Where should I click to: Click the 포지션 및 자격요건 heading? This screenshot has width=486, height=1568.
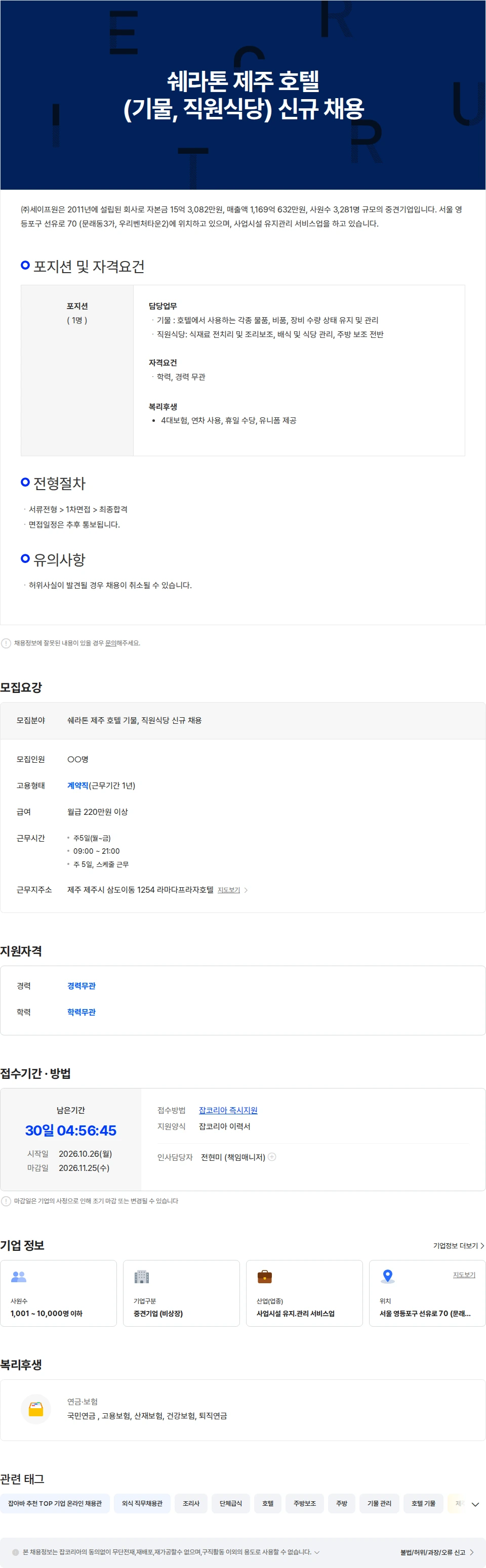coord(89,267)
